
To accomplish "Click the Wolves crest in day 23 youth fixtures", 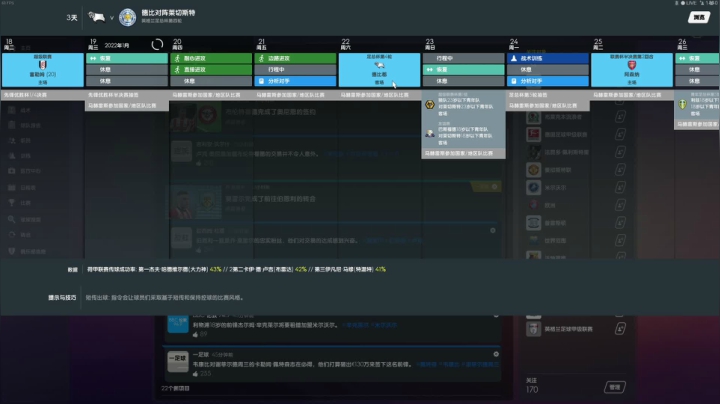I will (x=430, y=105).
